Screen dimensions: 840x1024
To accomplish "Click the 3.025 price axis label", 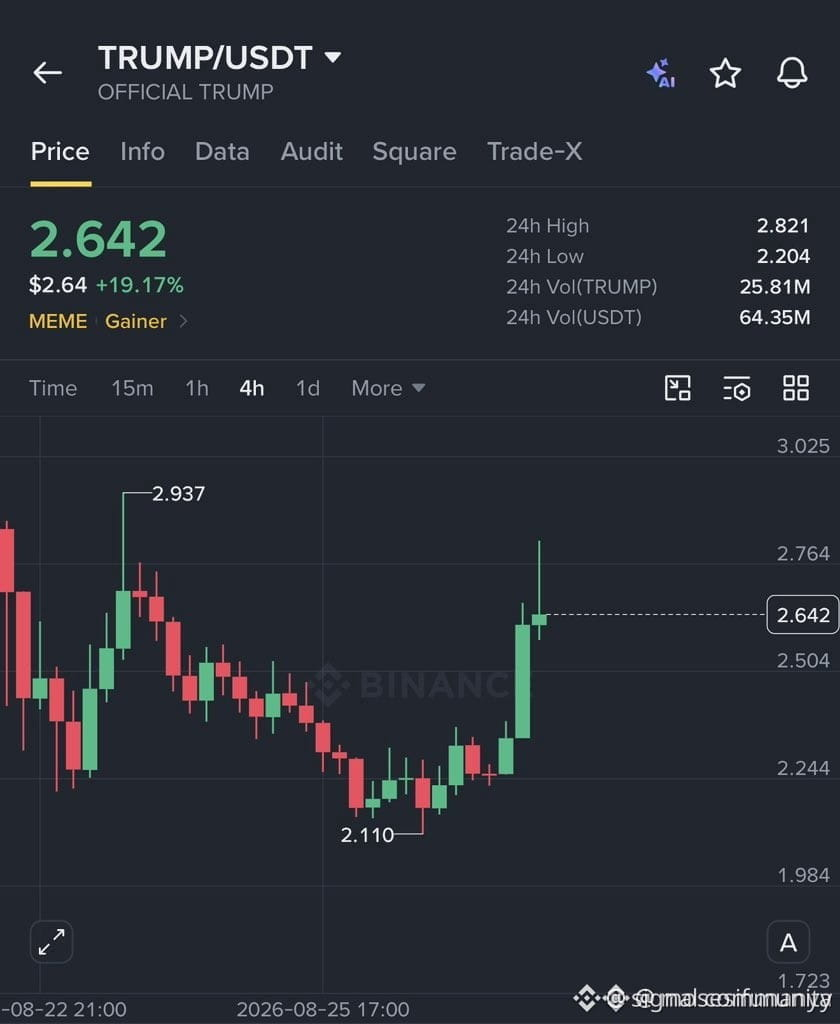I will click(803, 446).
